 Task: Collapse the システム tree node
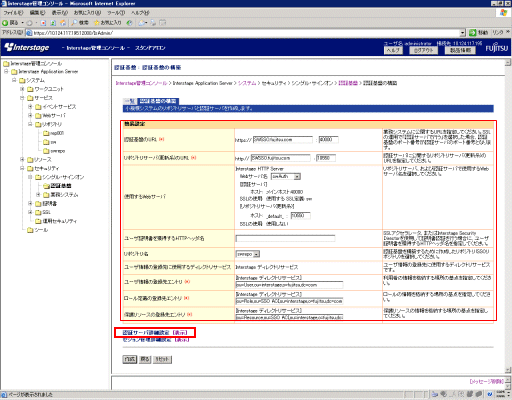[14, 80]
